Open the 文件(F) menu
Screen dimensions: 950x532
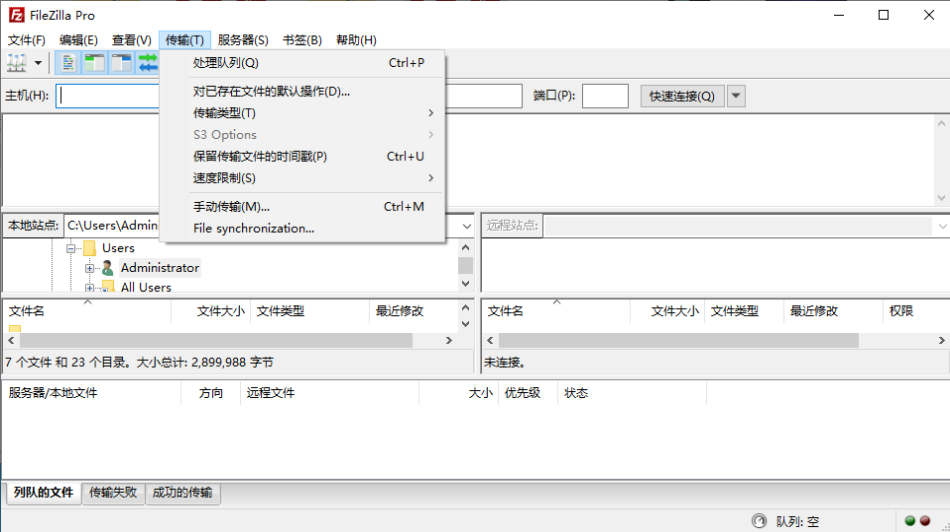point(26,40)
